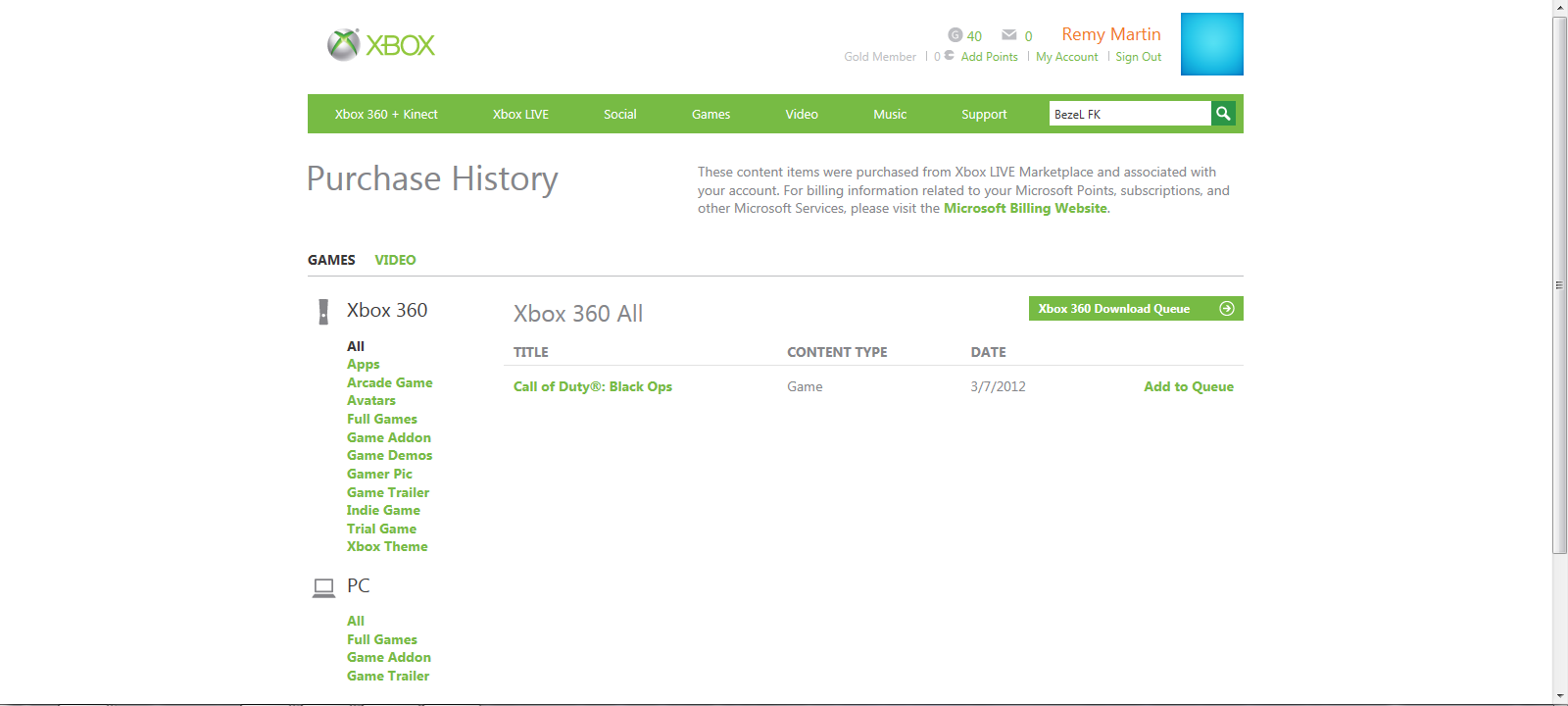Open the Games menu
This screenshot has width=1568, height=706.
710,114
